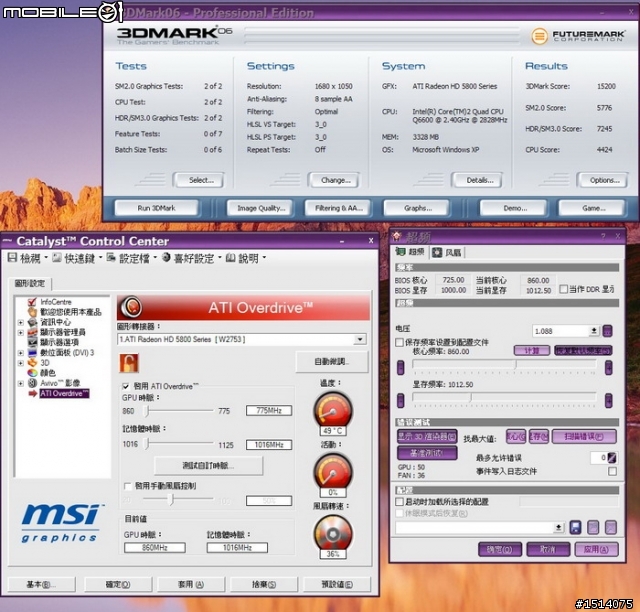This screenshot has height=612, width=640.
Task: Click the 核心频率 slider track
Action: click(x=504, y=365)
